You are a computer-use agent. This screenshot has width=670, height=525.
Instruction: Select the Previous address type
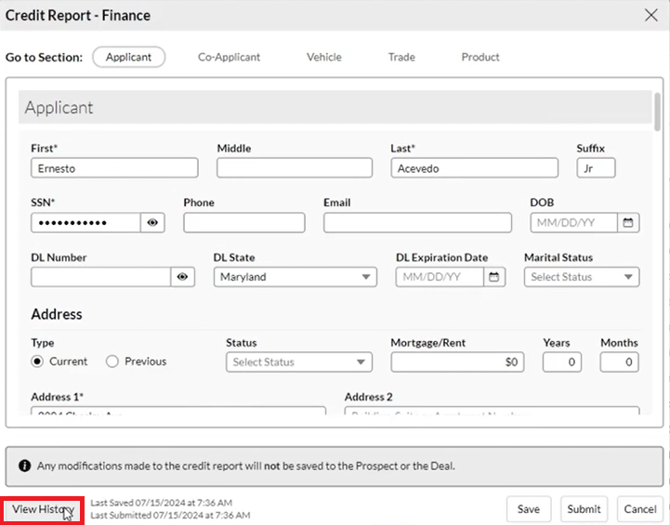tap(112, 361)
